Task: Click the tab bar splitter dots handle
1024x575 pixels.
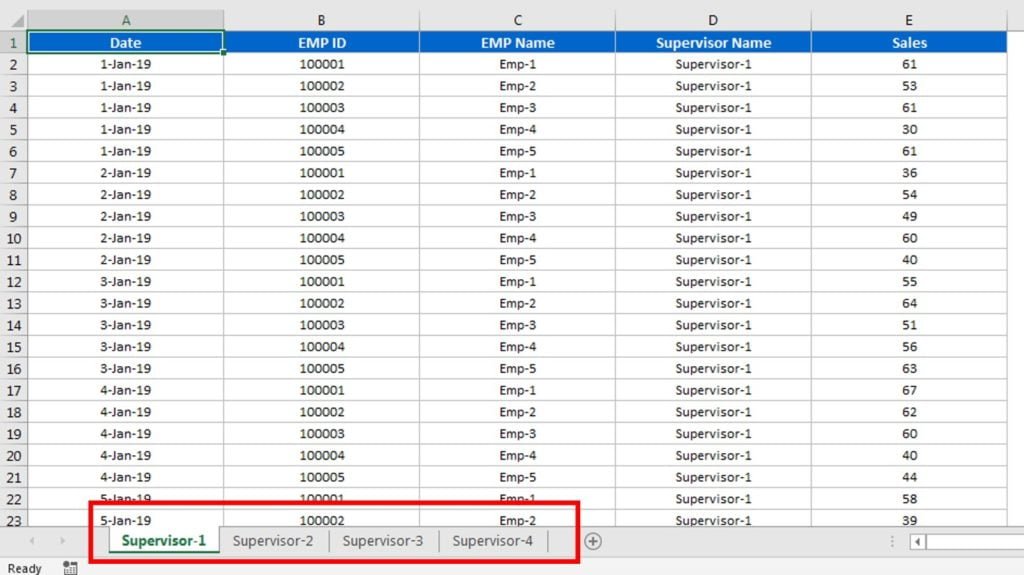Action: point(892,541)
